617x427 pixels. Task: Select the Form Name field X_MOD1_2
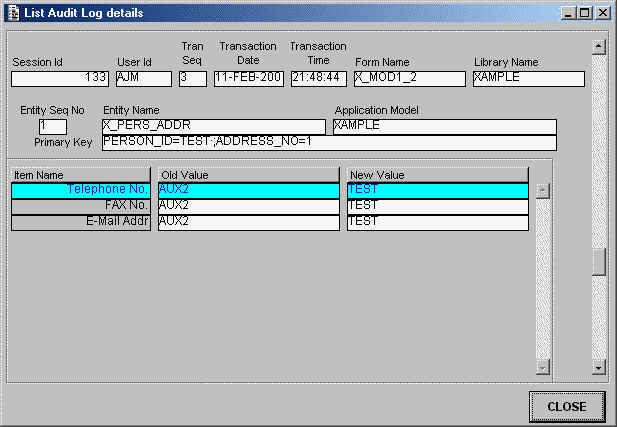(409, 78)
